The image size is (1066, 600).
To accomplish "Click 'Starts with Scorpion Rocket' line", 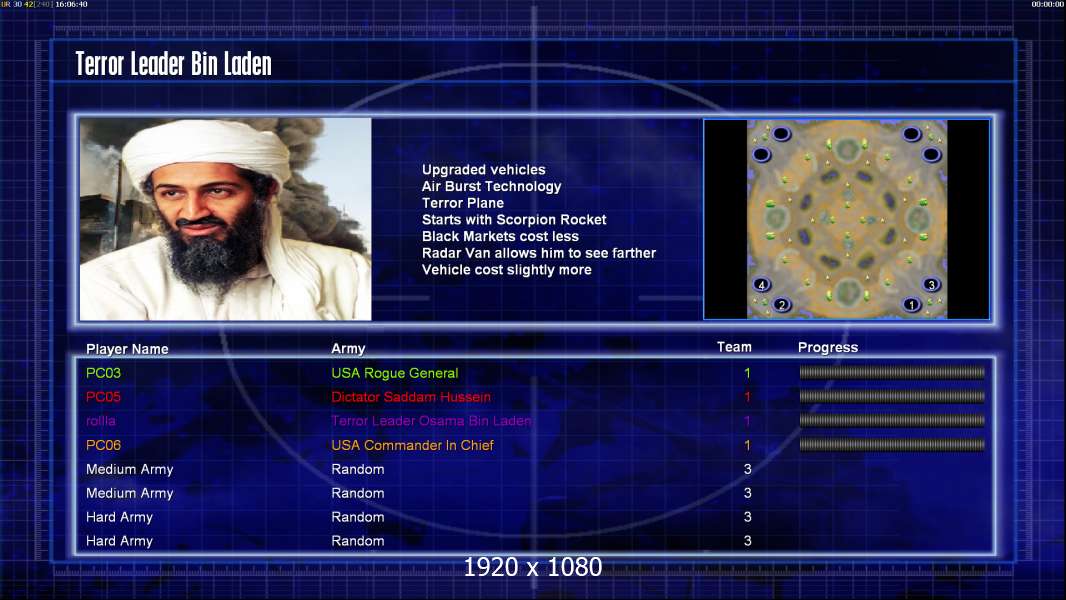I will pos(514,219).
